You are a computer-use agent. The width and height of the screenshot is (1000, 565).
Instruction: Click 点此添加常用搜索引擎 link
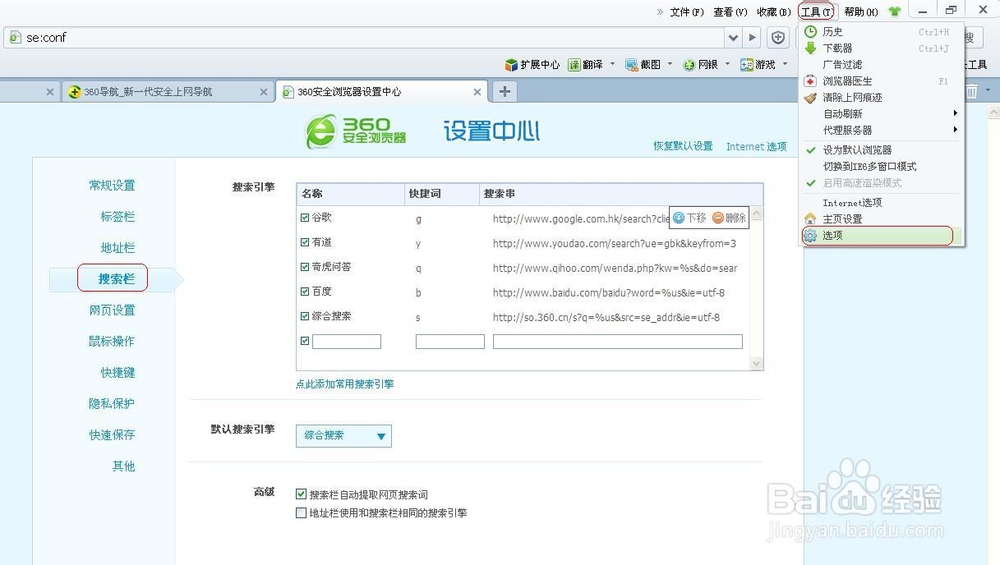coord(344,384)
